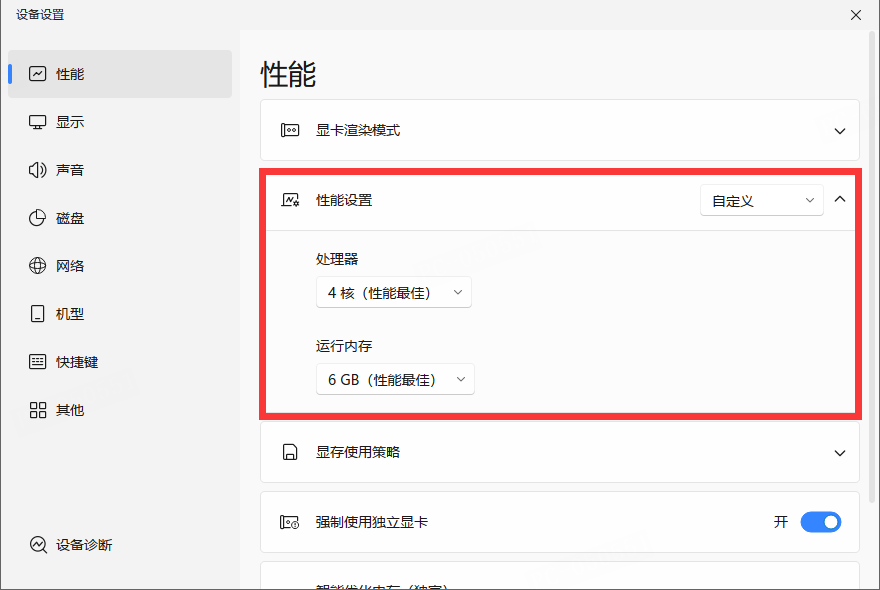Click the 设备诊断 icon at bottom left

(38, 545)
